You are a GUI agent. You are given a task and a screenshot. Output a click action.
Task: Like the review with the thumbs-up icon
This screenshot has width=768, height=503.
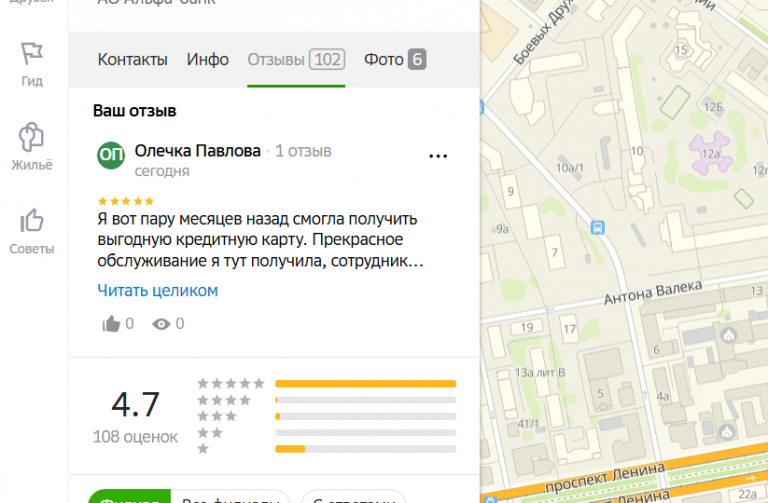coord(111,324)
